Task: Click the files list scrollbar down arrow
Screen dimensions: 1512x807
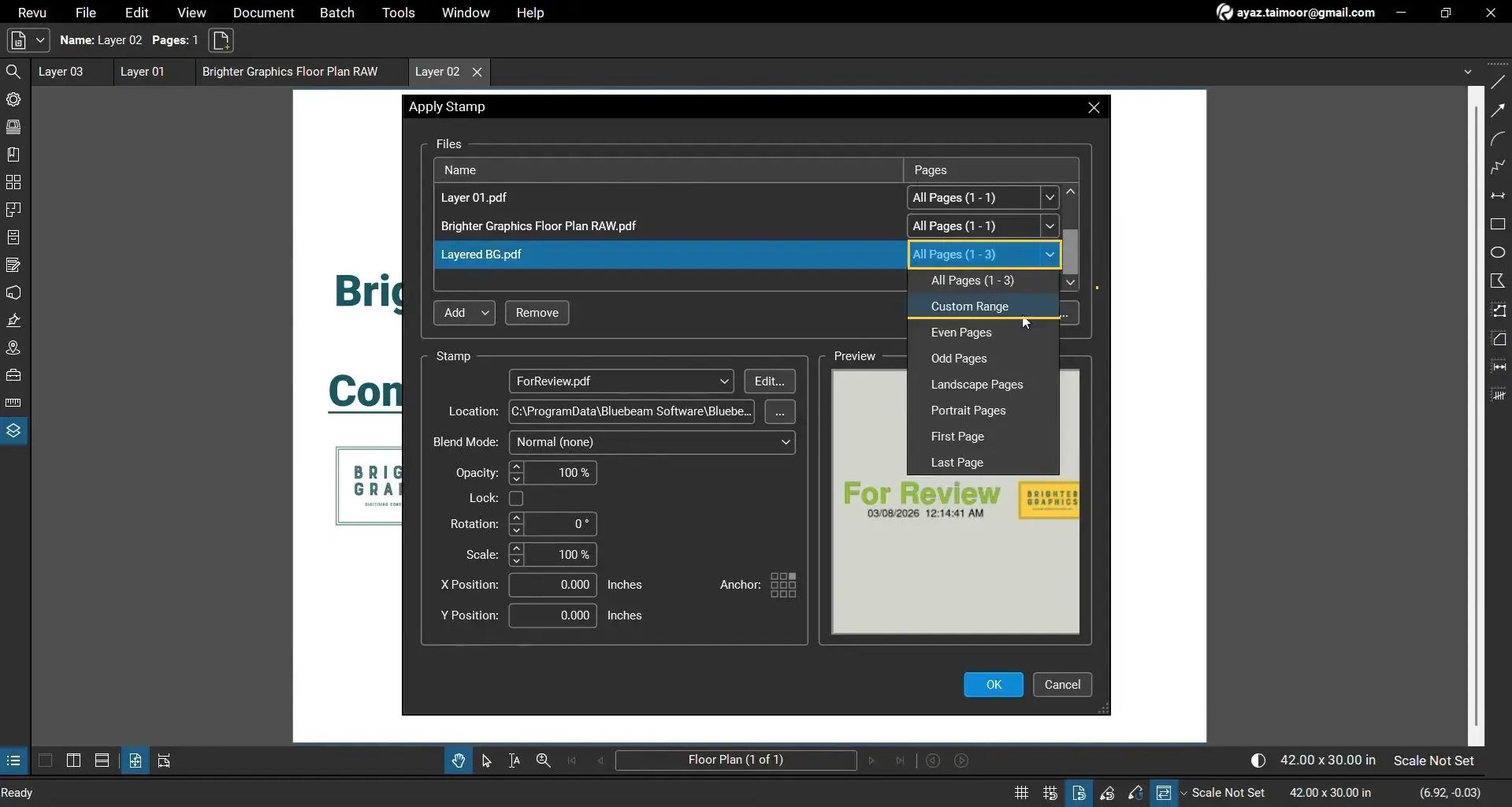Action: click(1070, 282)
